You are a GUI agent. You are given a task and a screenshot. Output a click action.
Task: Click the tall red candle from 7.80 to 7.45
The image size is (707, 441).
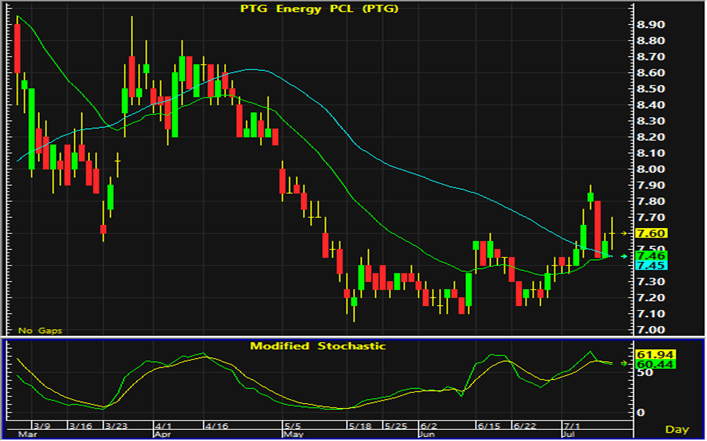pyautogui.click(x=598, y=230)
